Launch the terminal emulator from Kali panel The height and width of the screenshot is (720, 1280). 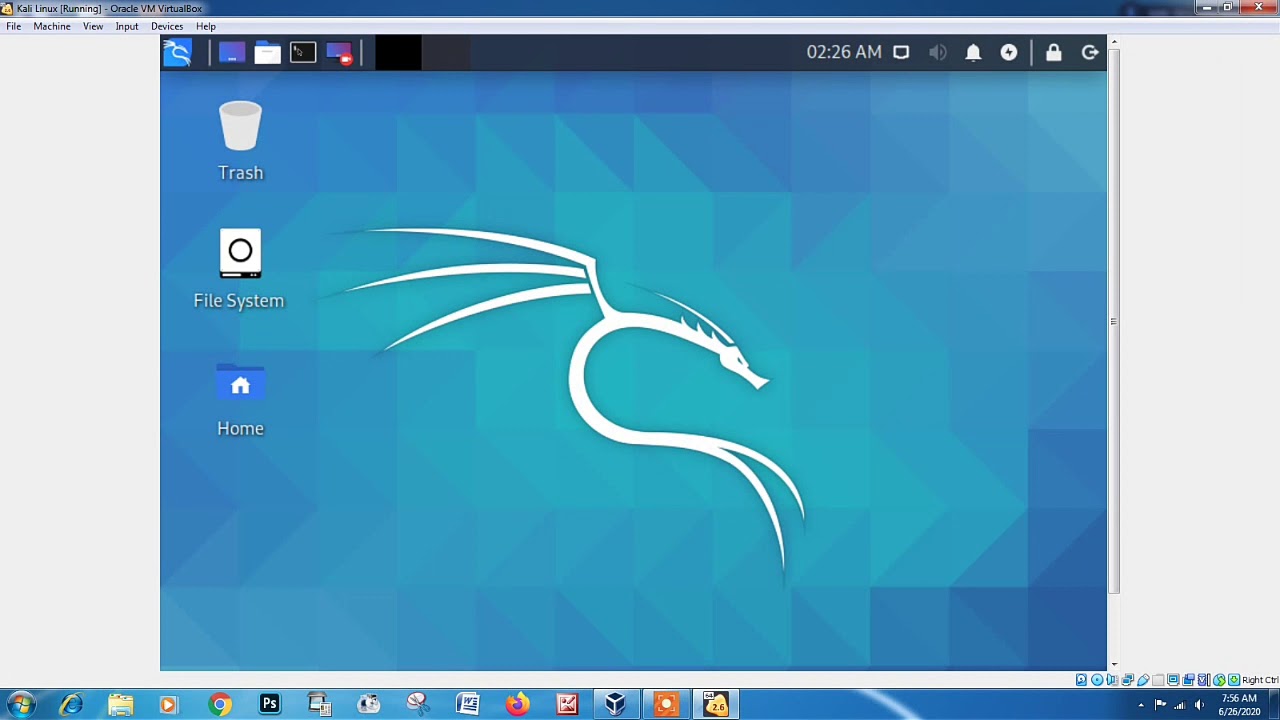[303, 52]
